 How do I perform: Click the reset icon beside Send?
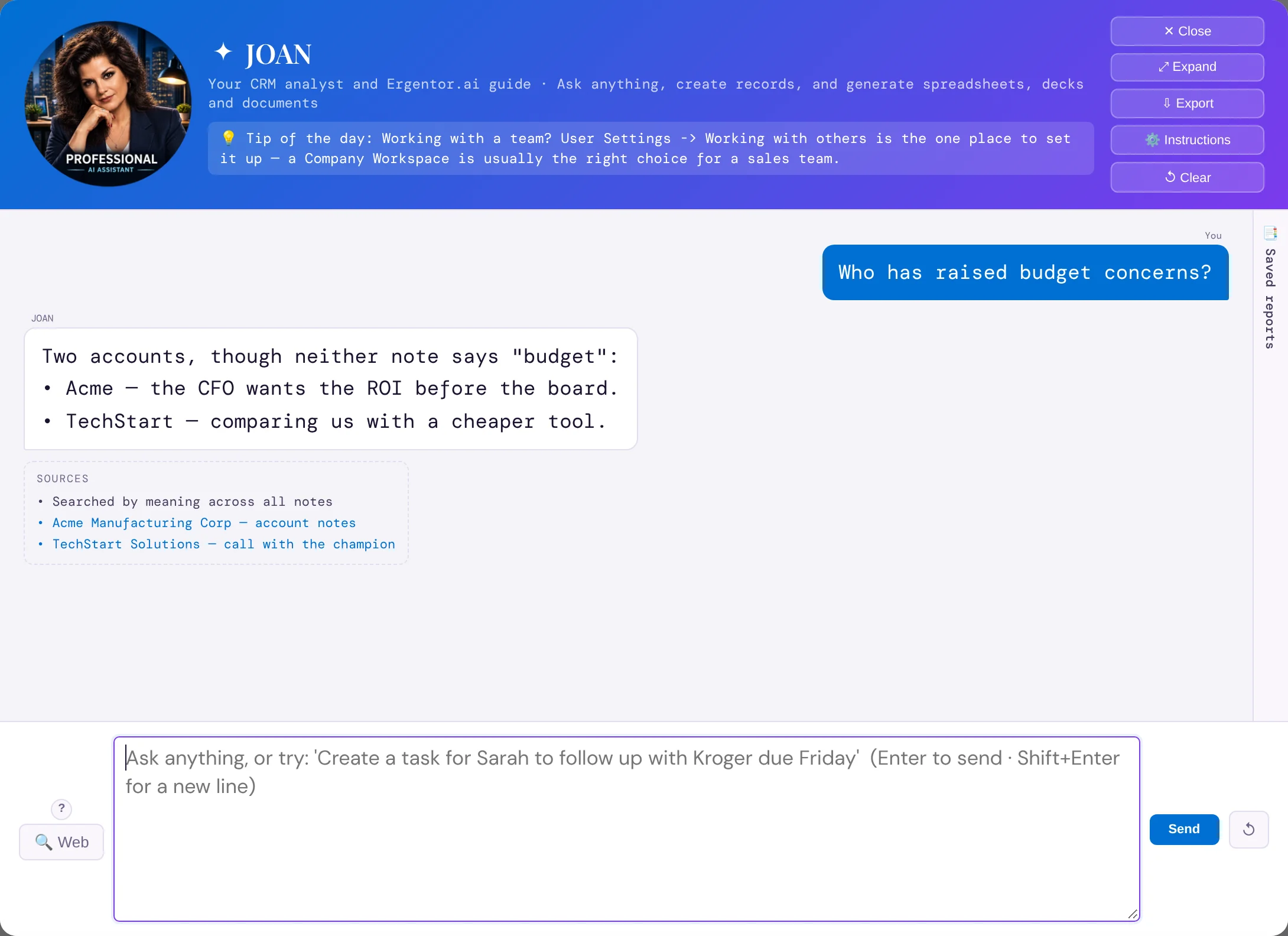(x=1248, y=829)
